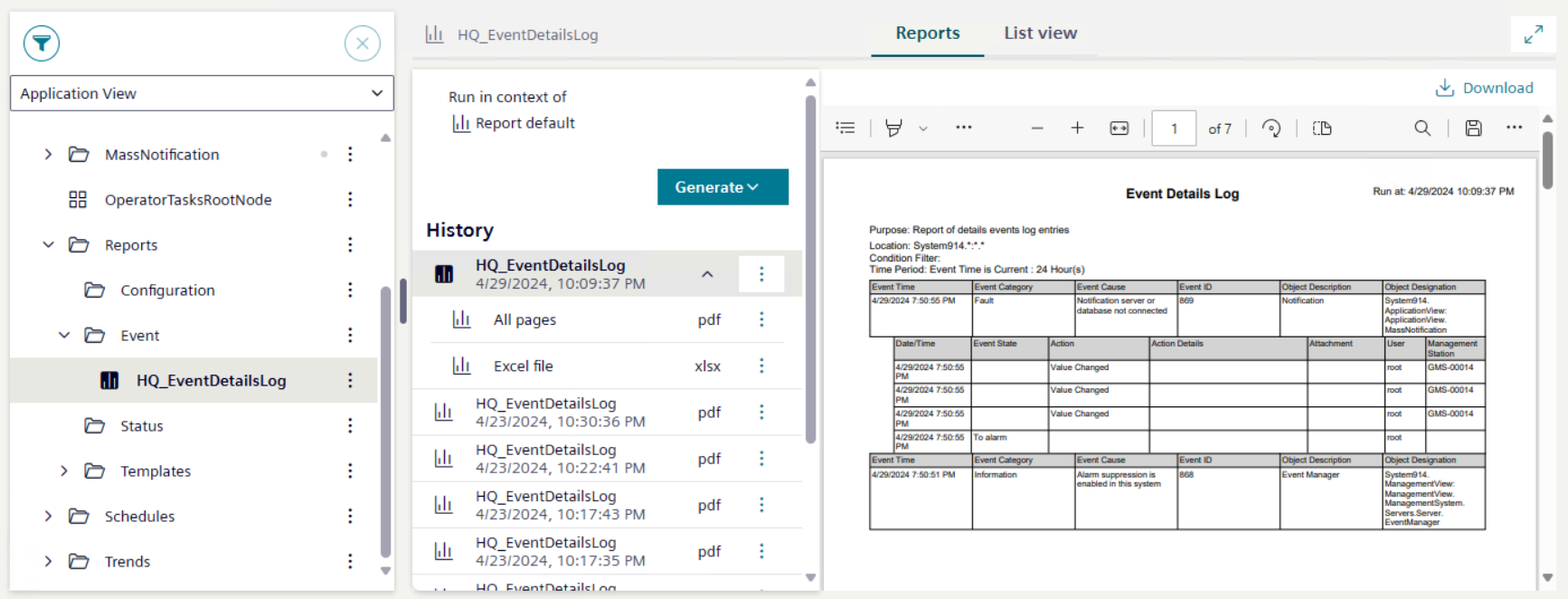Select the PDF highlight tool
The image size is (1568, 599).
coord(893,128)
